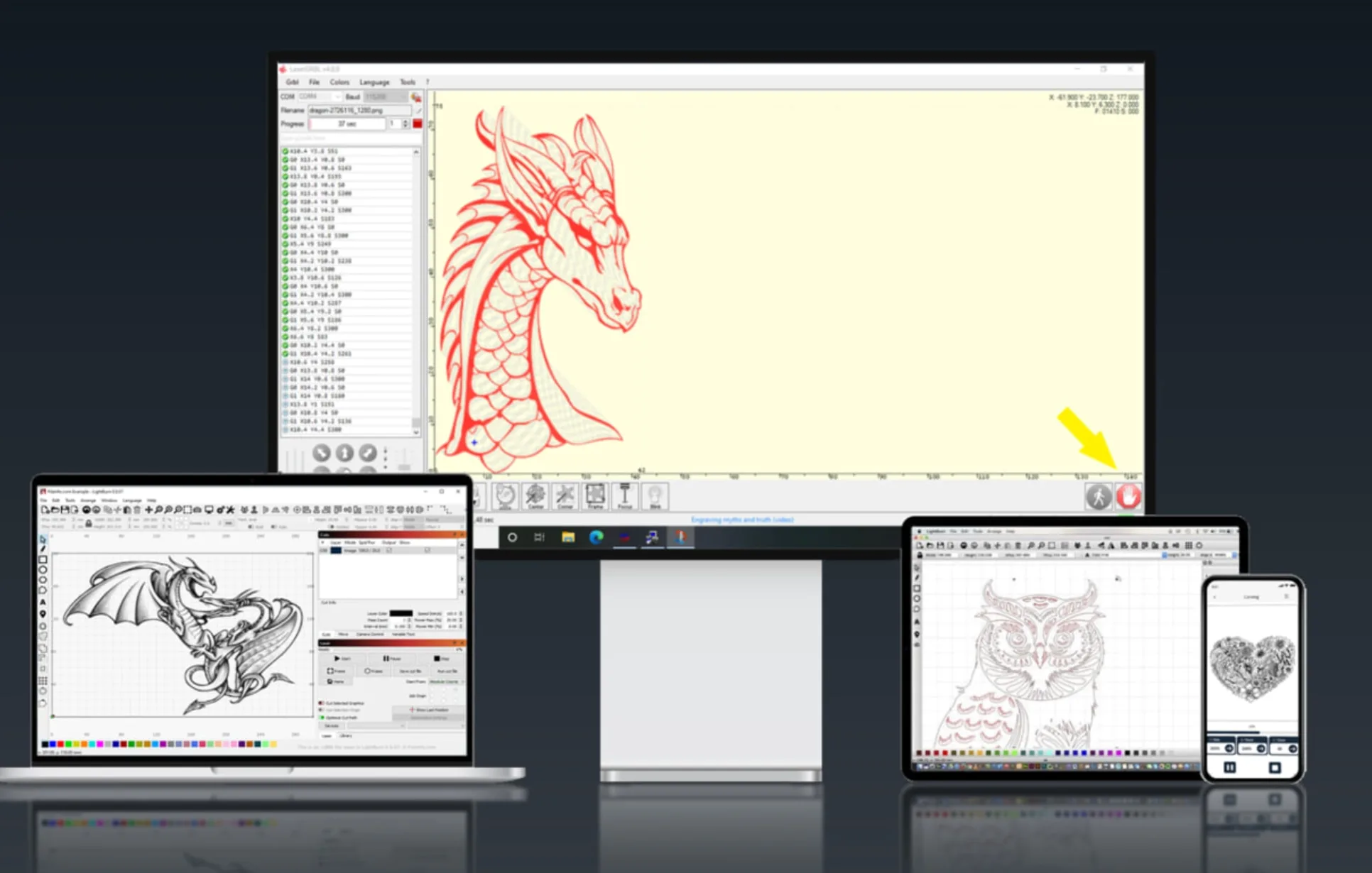Click the Blink bulb button in LaserGRBL bottom bar
Viewport: 1372px width, 873px height.
(655, 496)
